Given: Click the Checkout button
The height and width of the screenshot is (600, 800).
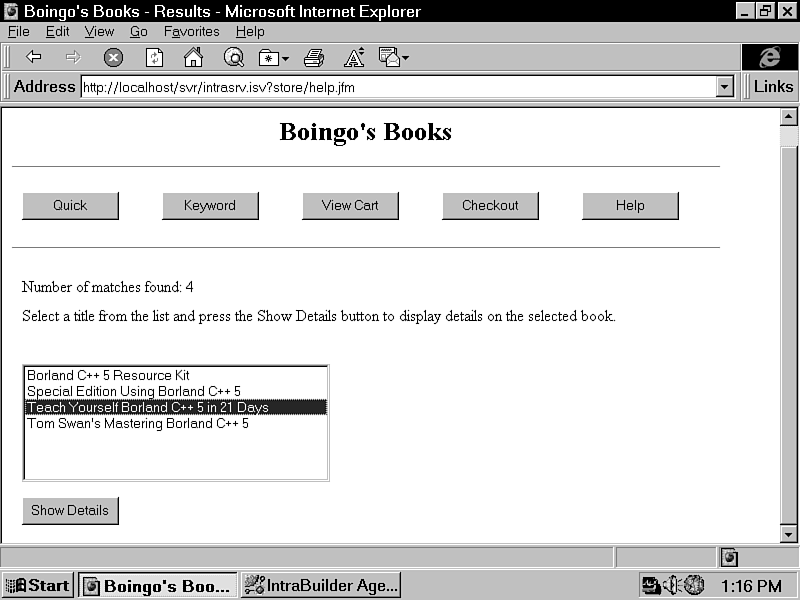Looking at the screenshot, I should tap(490, 206).
